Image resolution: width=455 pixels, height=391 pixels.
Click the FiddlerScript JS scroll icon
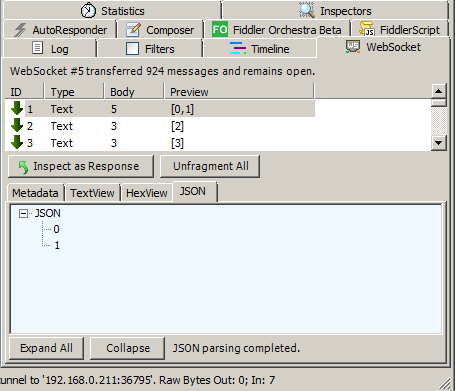coord(367,29)
